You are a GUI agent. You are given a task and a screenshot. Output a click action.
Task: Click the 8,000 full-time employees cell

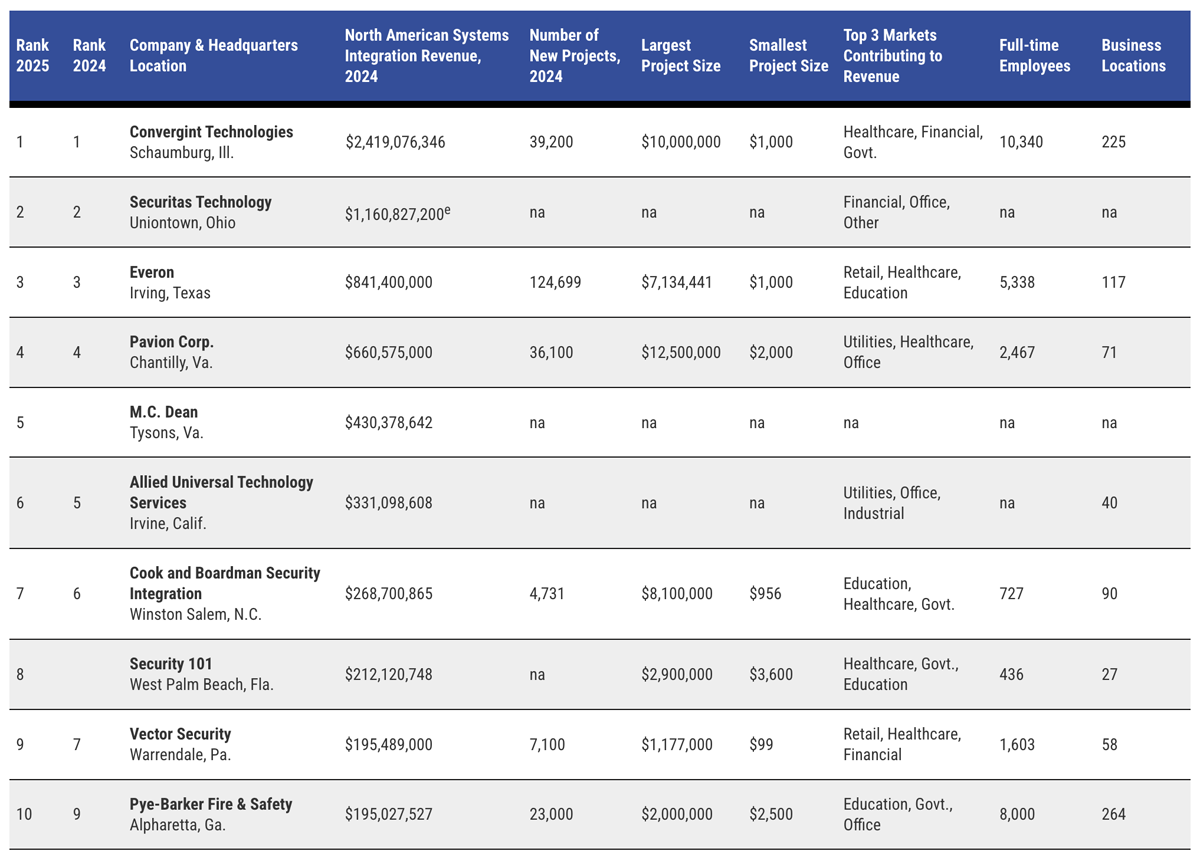pos(1018,815)
